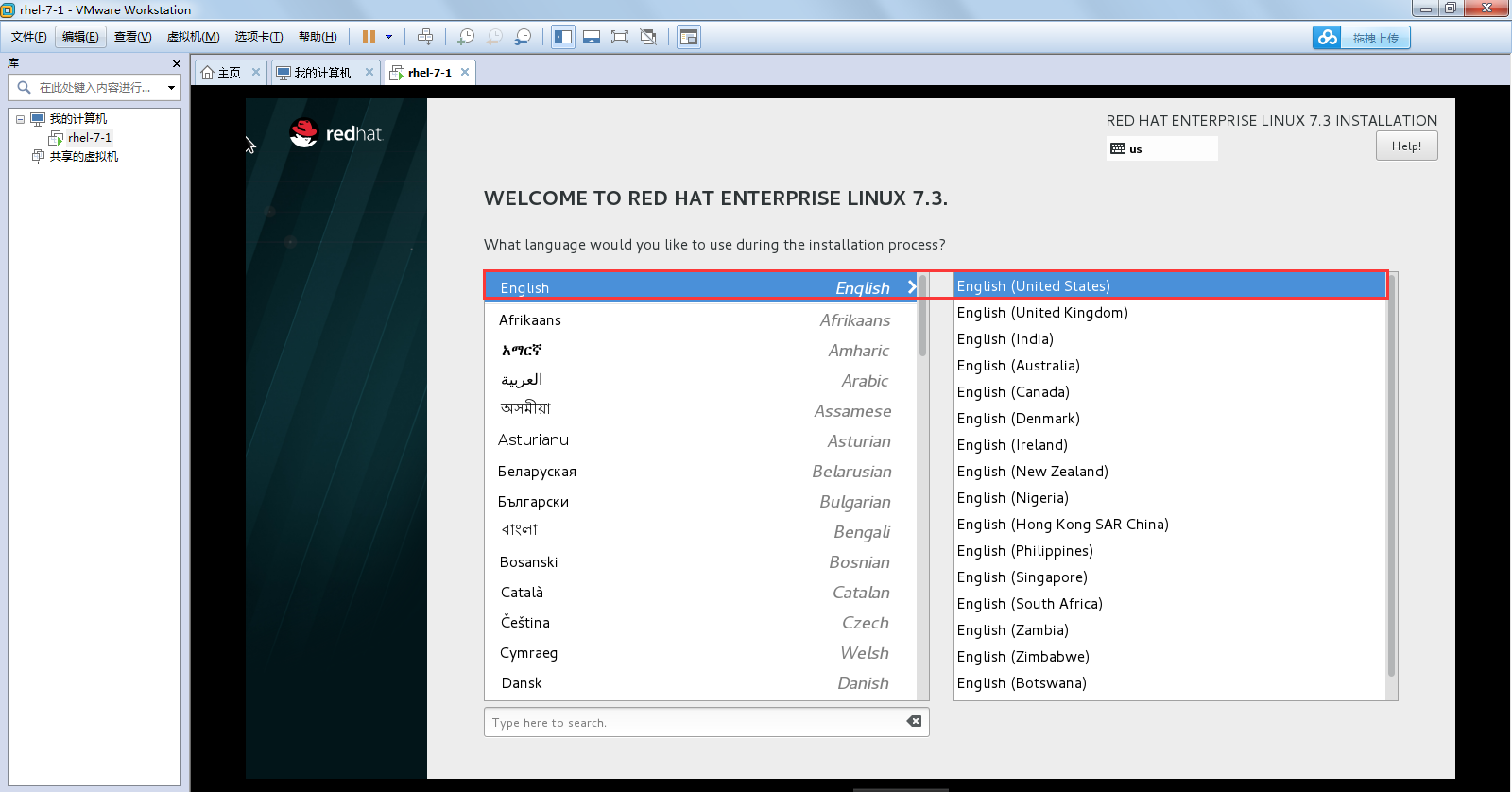Select Dansk in the language list
Screen dimensions: 1512x792
[x=700, y=683]
